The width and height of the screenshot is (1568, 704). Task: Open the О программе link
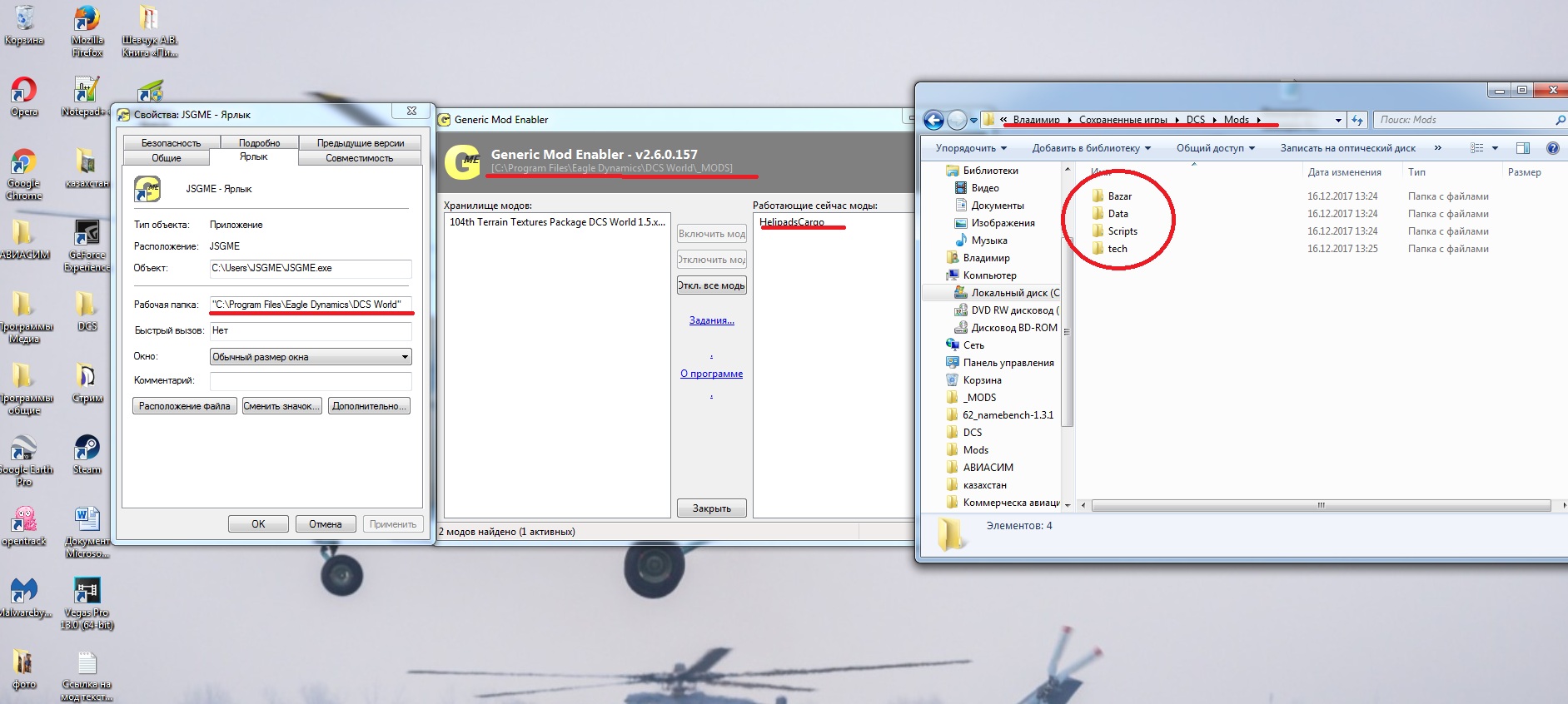[712, 374]
